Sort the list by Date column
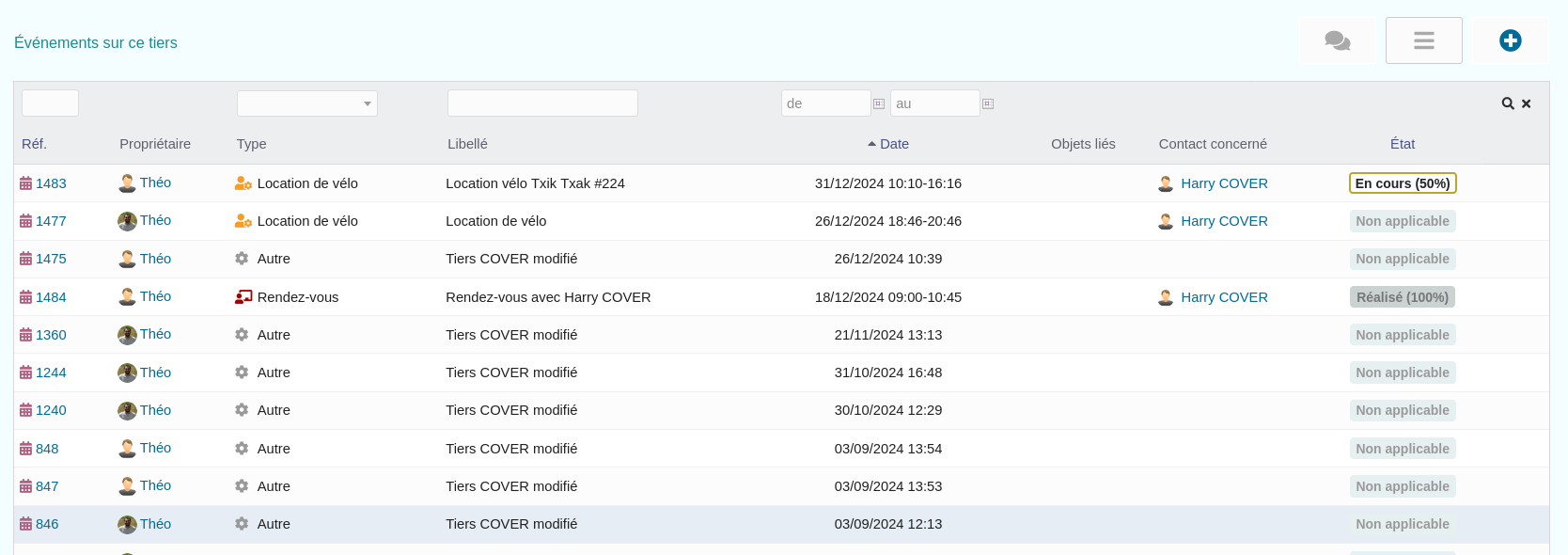The image size is (1568, 555). coord(894,144)
